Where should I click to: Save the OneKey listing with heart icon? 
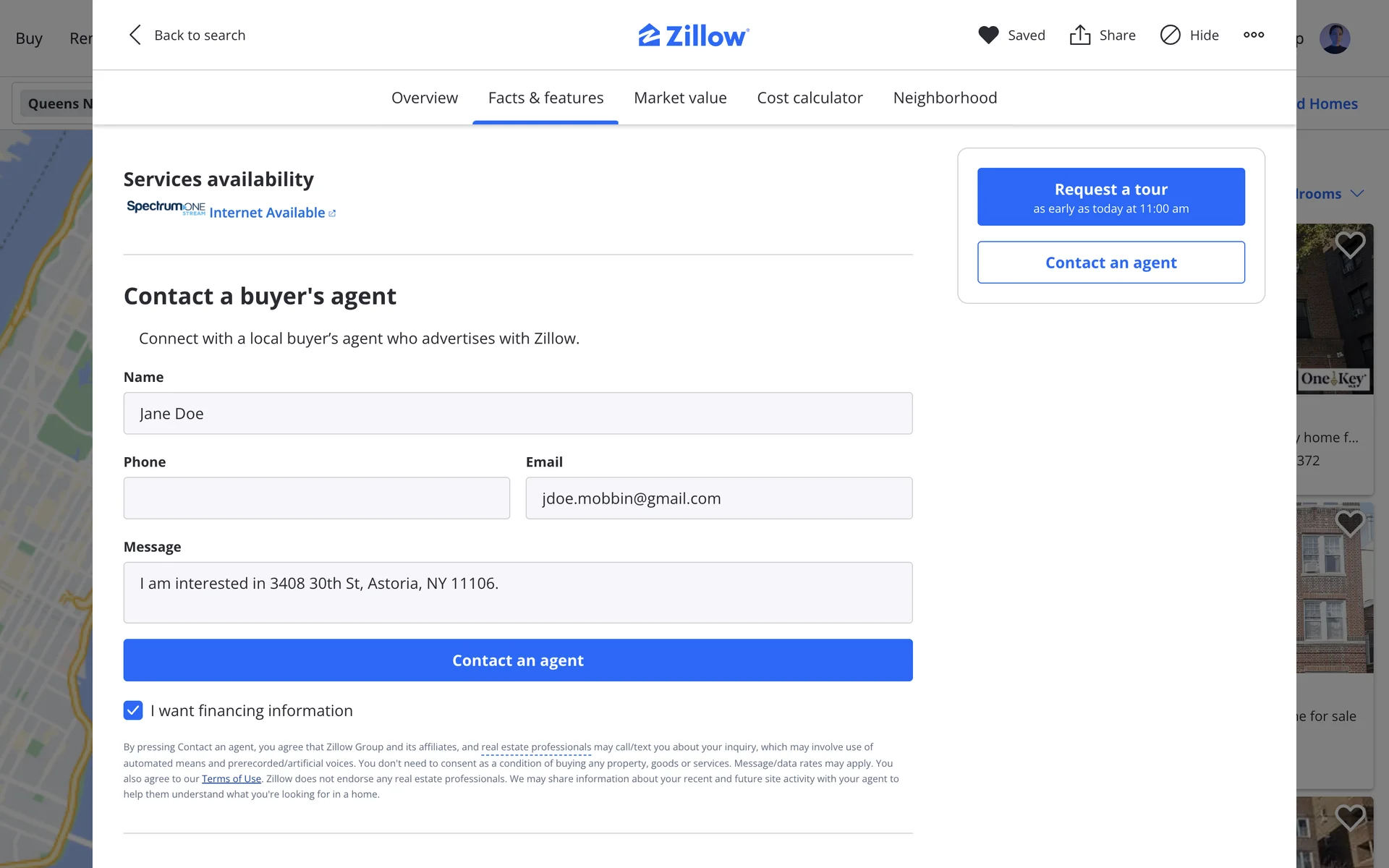point(1350,245)
